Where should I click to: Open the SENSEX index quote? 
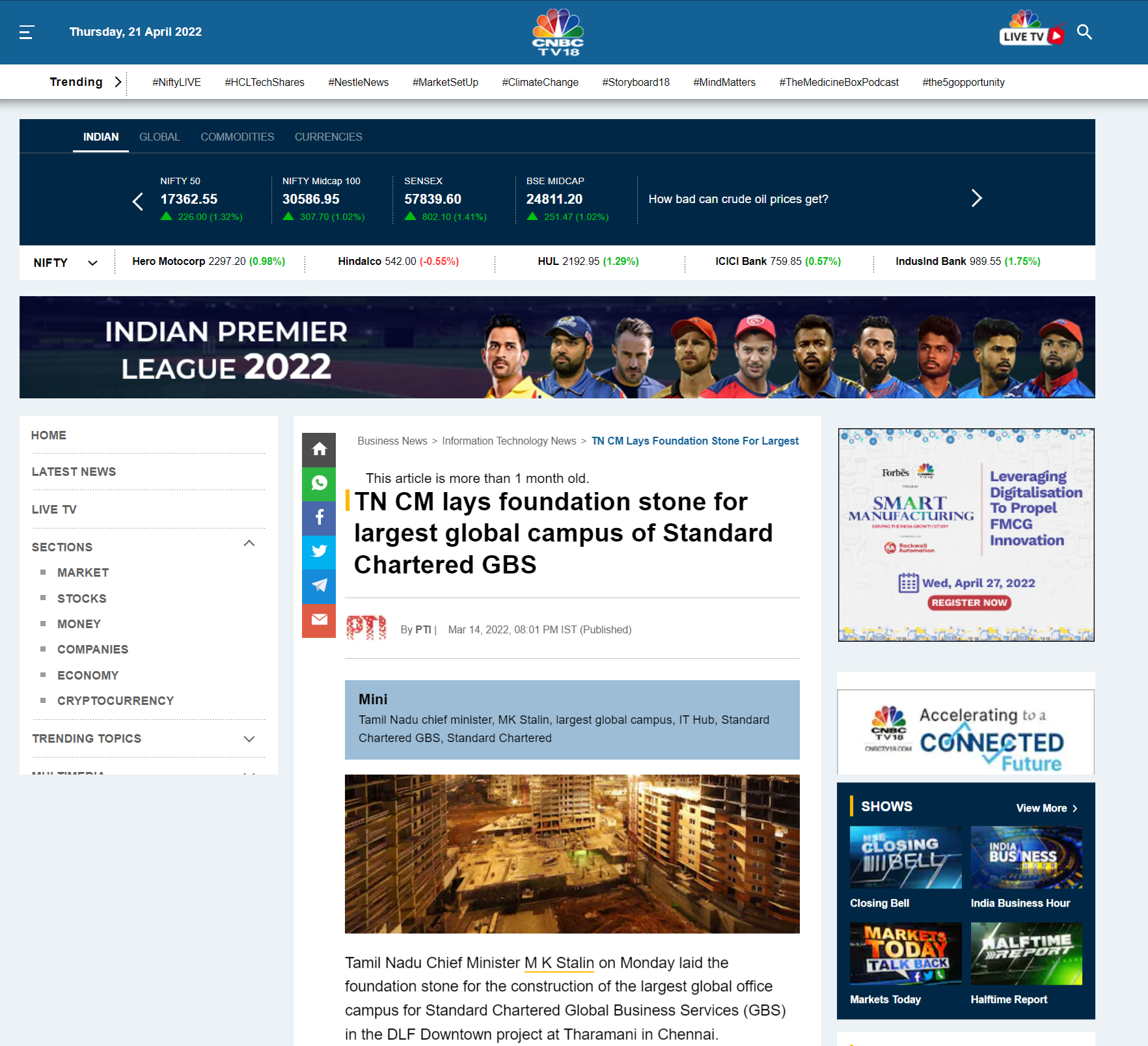445,199
